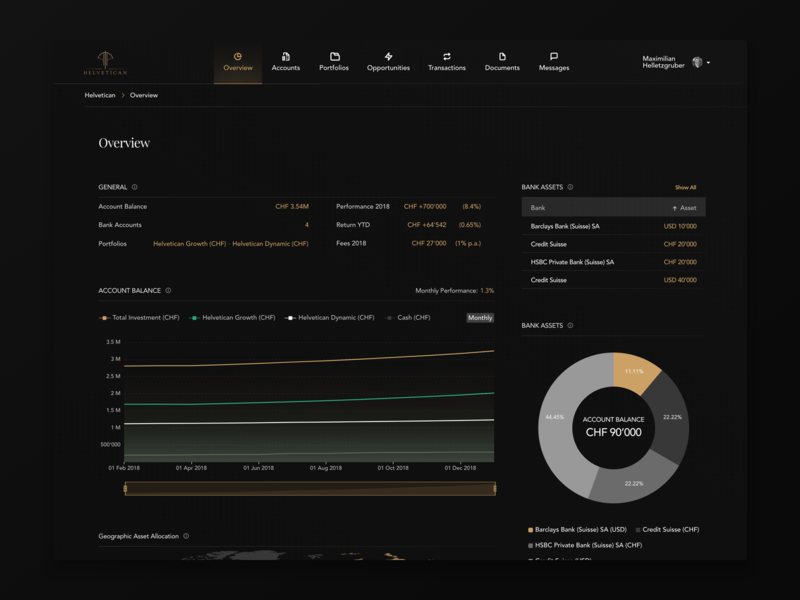This screenshot has height=600, width=800.
Task: Toggle Barclays Bank (Suisse) SA (USD) legend
Action: (x=577, y=530)
